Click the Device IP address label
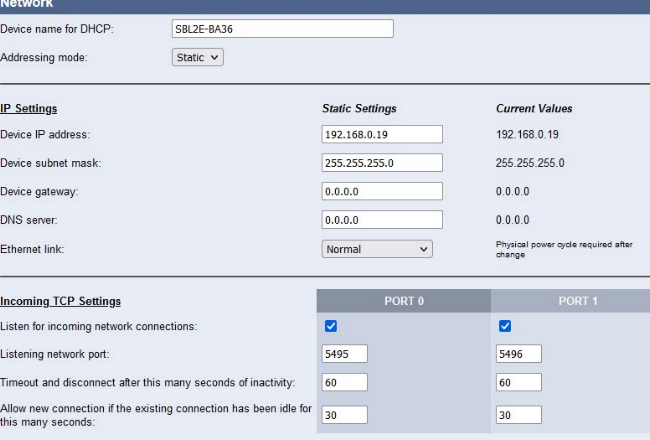Screen dimensions: 650x440 pos(45,134)
